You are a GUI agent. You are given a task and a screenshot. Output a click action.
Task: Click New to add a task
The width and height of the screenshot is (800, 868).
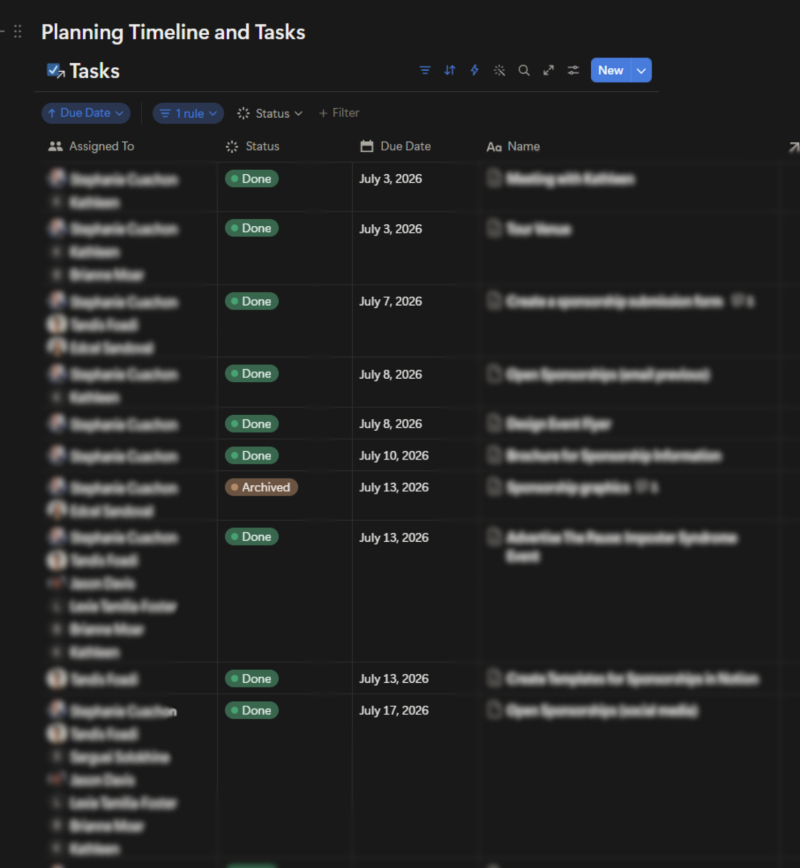click(611, 70)
